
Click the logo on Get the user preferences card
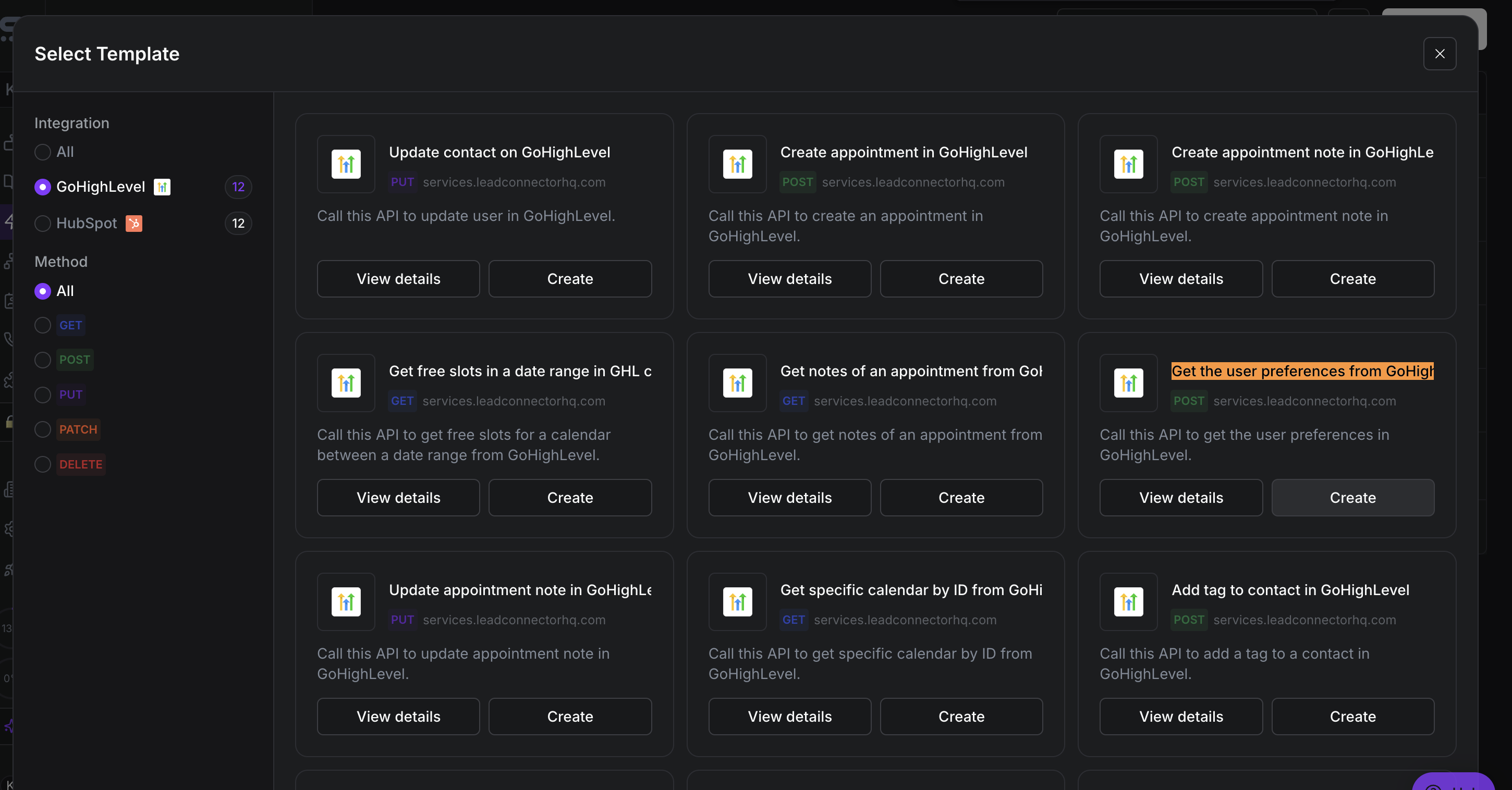point(1128,383)
